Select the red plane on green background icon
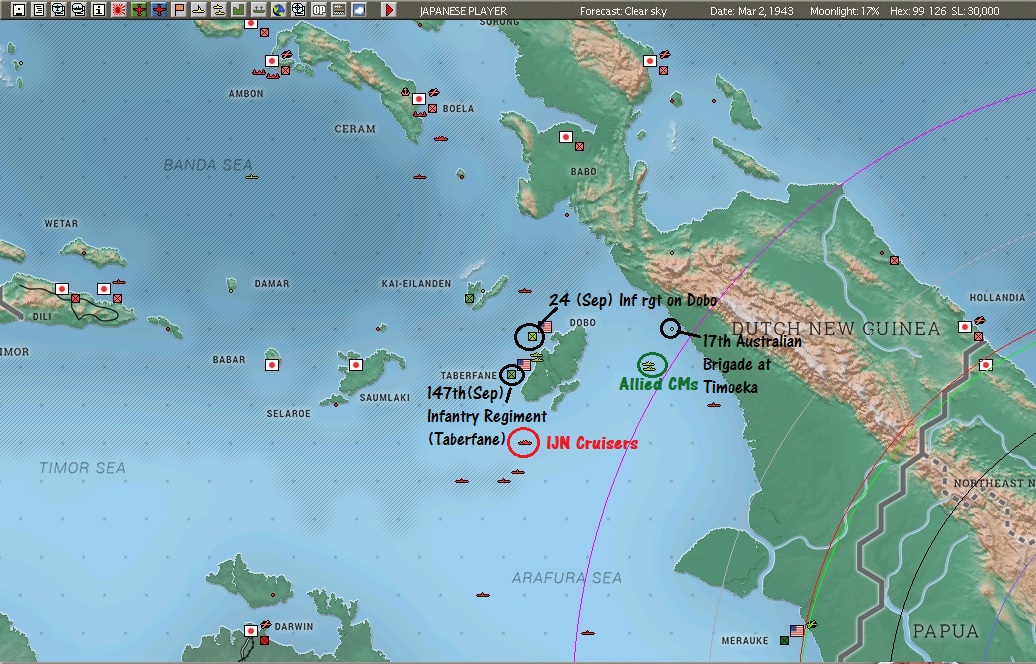The height and width of the screenshot is (664, 1036). (x=139, y=10)
